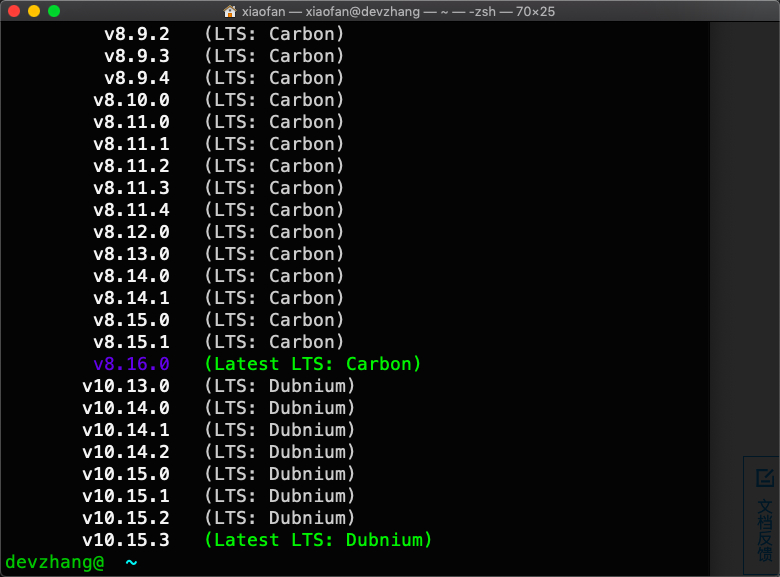Select version text v8.11.4
This screenshot has height=577, width=780.
point(131,210)
